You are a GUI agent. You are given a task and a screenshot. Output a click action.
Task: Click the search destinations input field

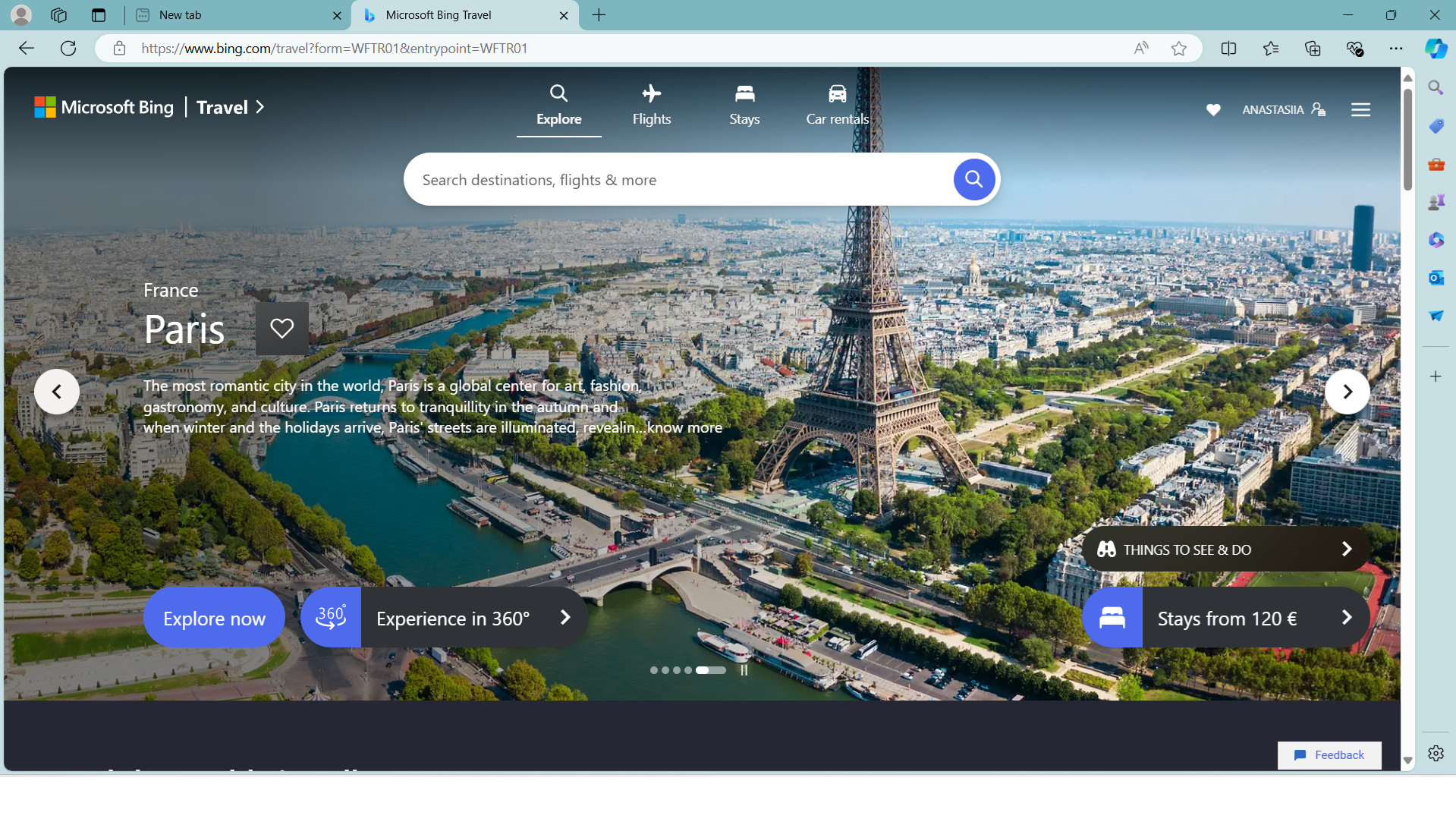675,180
